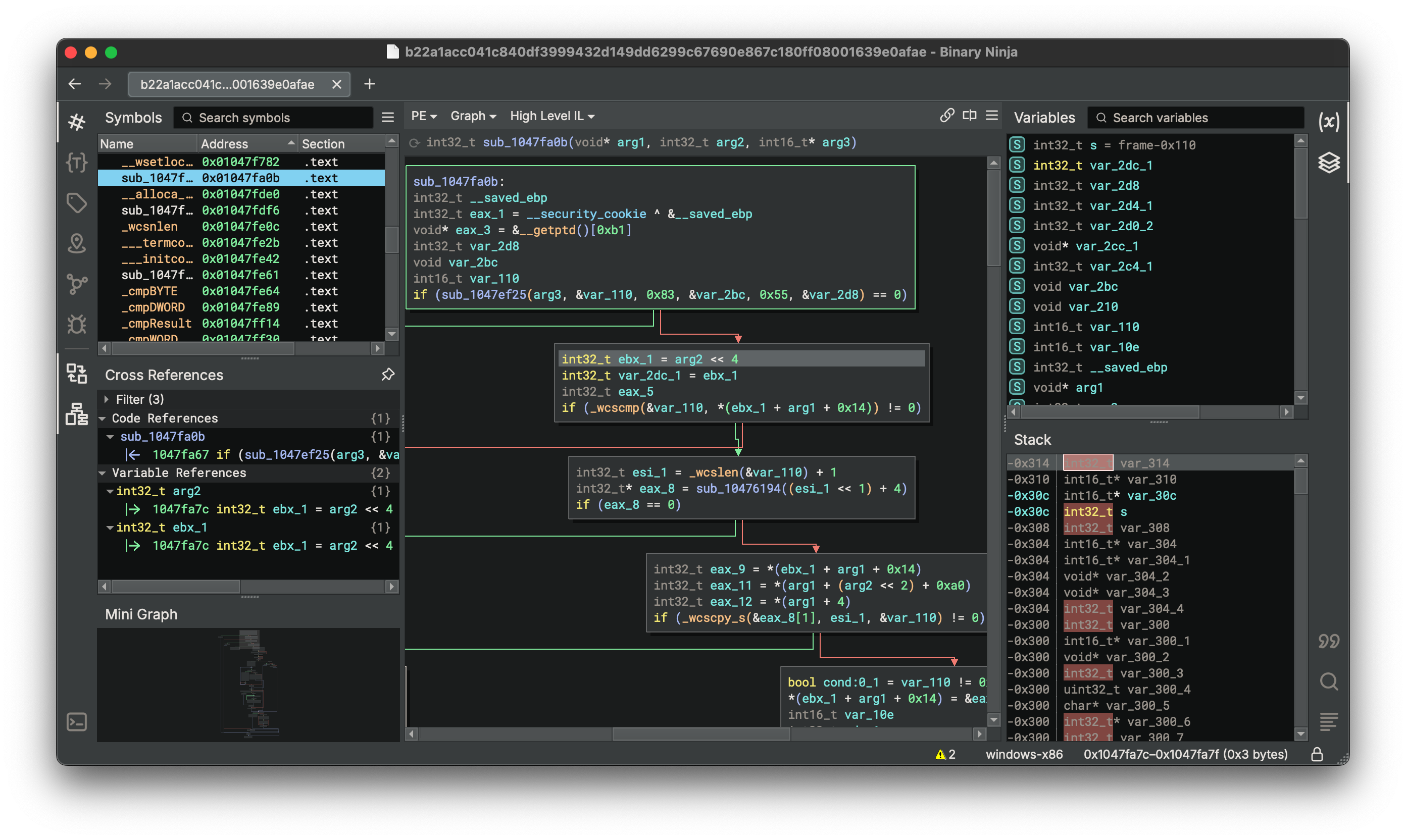Open the Stack layers sidebar icon
Viewport: 1406px width, 840px height.
point(1328,163)
